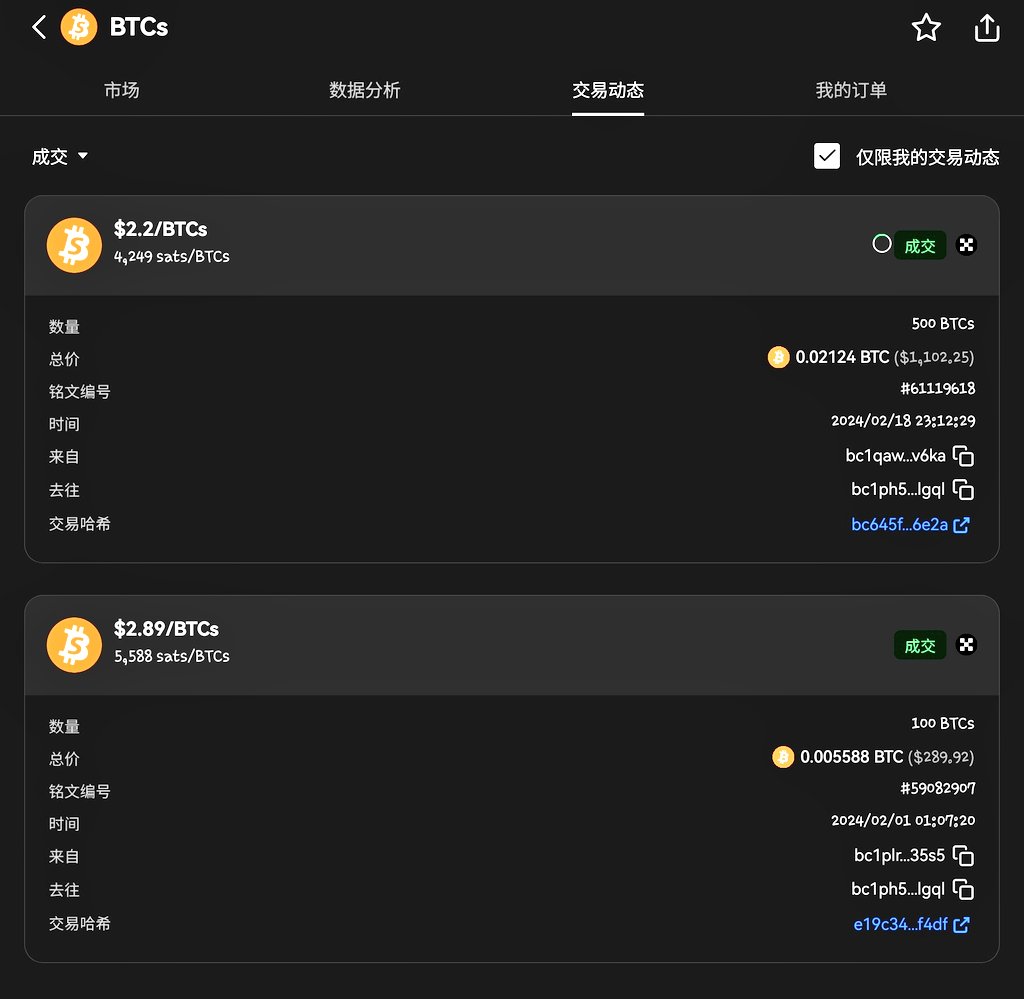Select inscription number #61119618
The image size is (1024, 999).
pos(937,388)
